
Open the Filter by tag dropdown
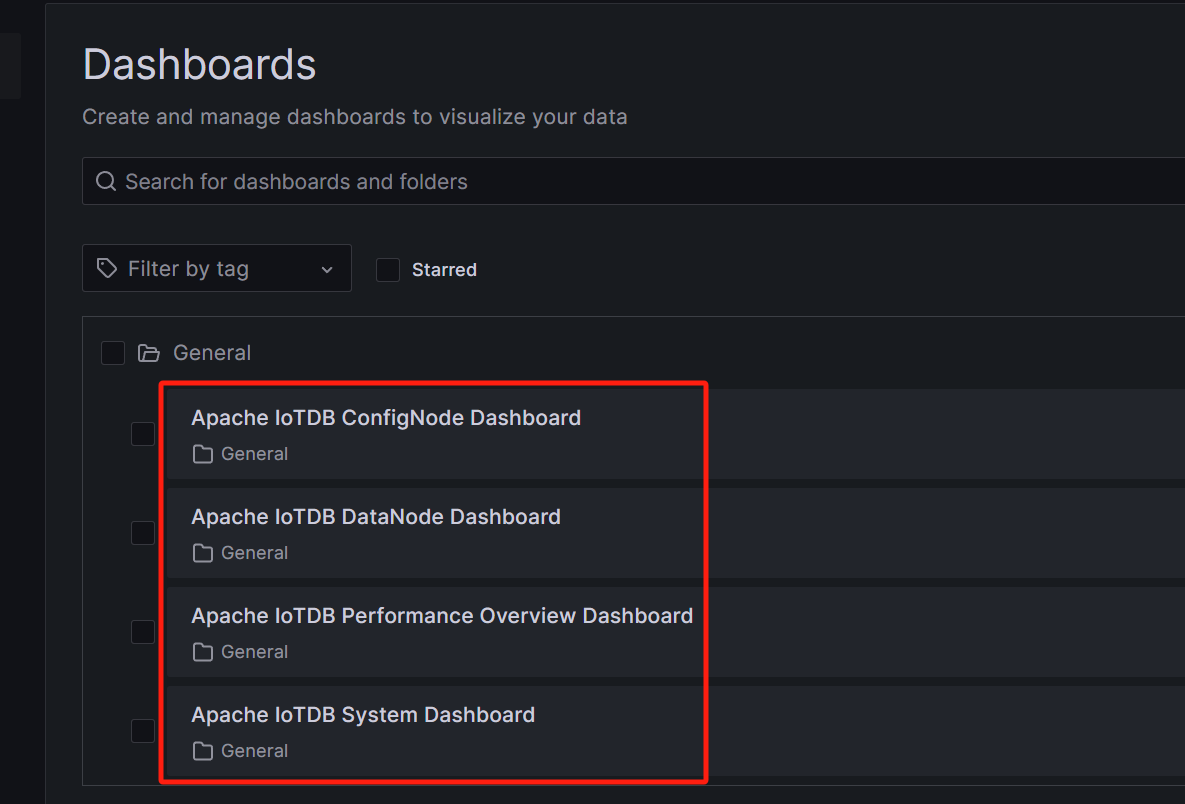pyautogui.click(x=216, y=269)
